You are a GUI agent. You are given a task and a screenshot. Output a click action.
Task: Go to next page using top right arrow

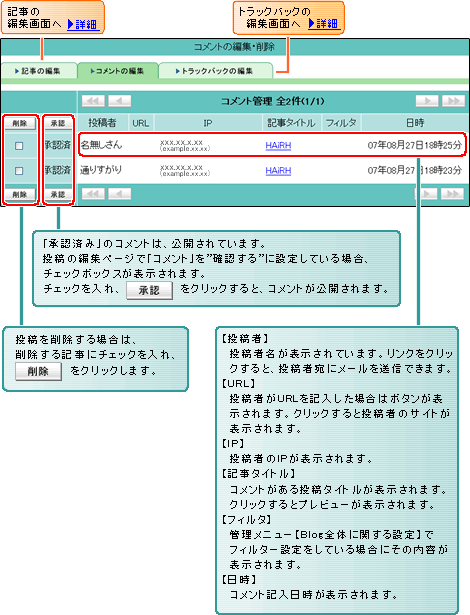427,101
